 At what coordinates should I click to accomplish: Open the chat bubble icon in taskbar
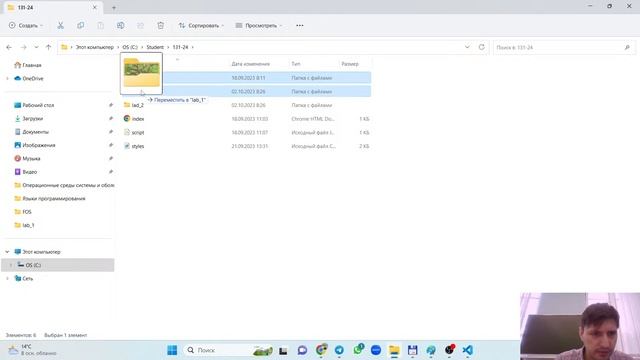(x=302, y=350)
